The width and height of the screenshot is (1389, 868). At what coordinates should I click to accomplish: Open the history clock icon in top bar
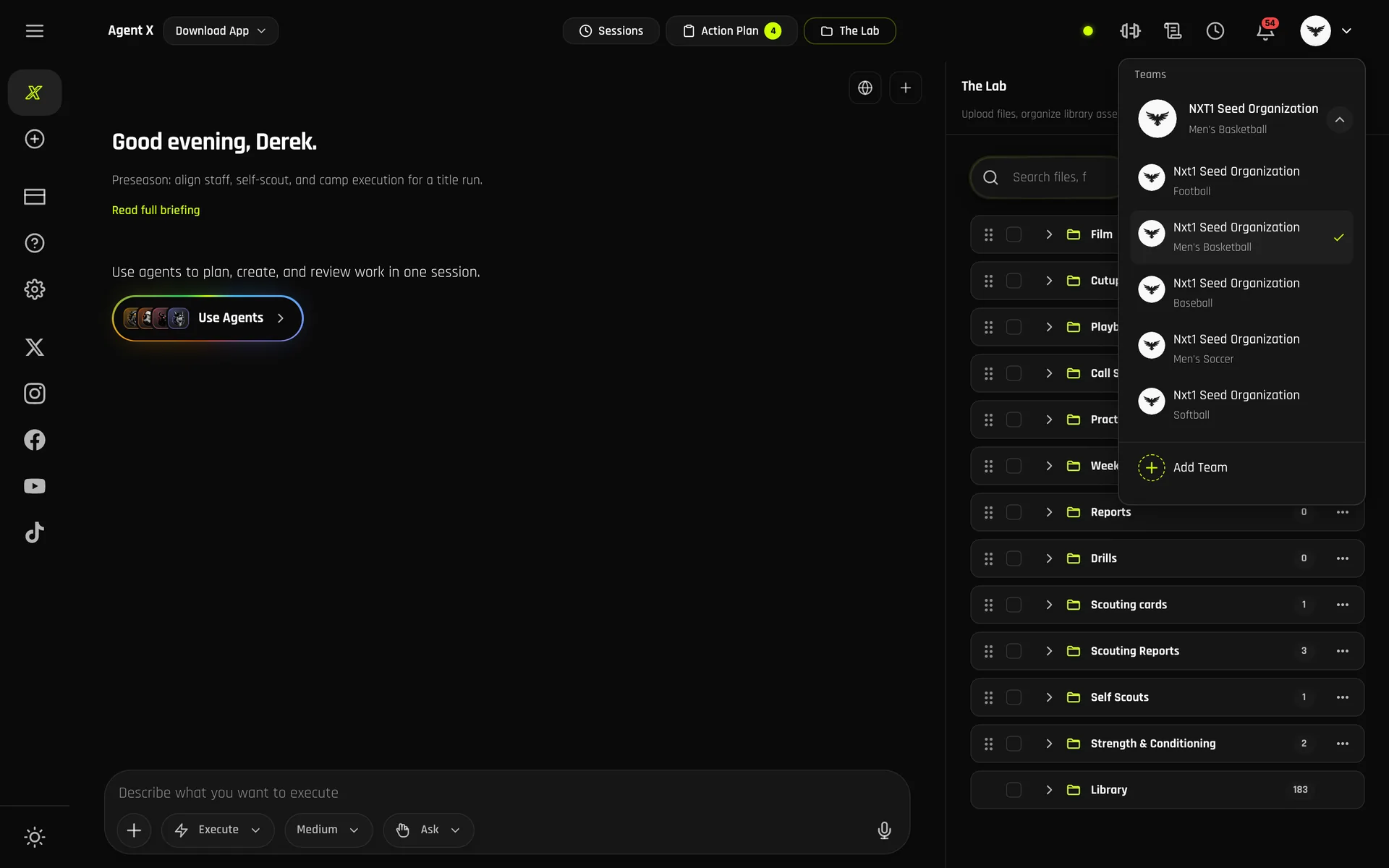[1215, 31]
